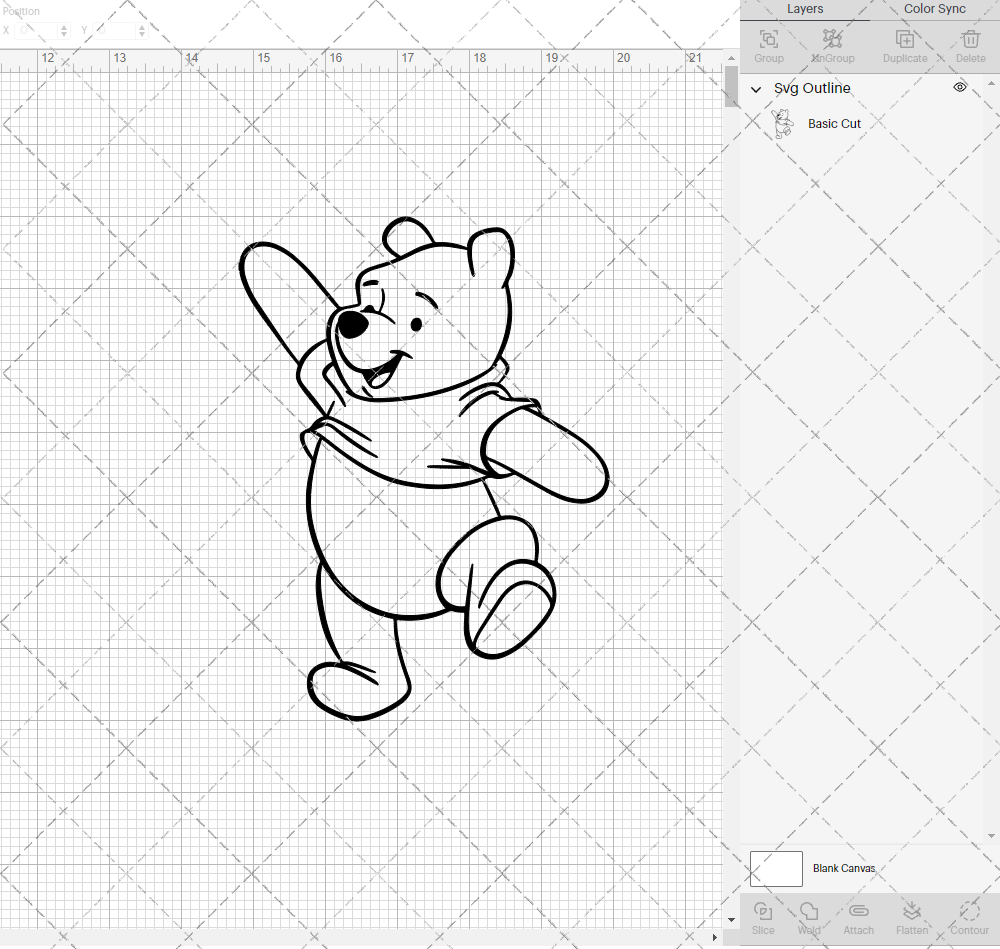The width and height of the screenshot is (1000, 949).
Task: Switch to the Color Sync tab
Action: coord(934,9)
